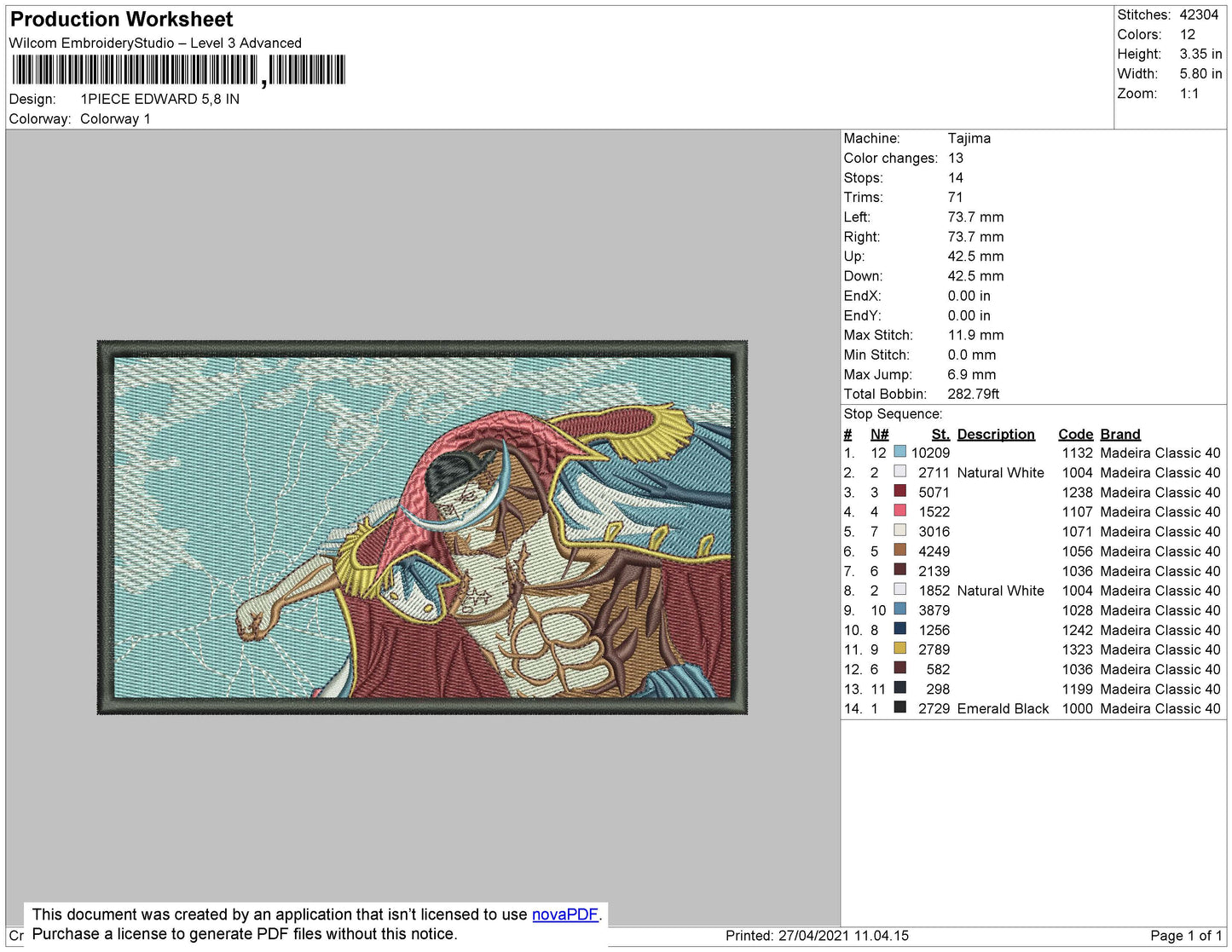
Task: Click the stitch total '42304'
Action: pyautogui.click(x=1199, y=14)
